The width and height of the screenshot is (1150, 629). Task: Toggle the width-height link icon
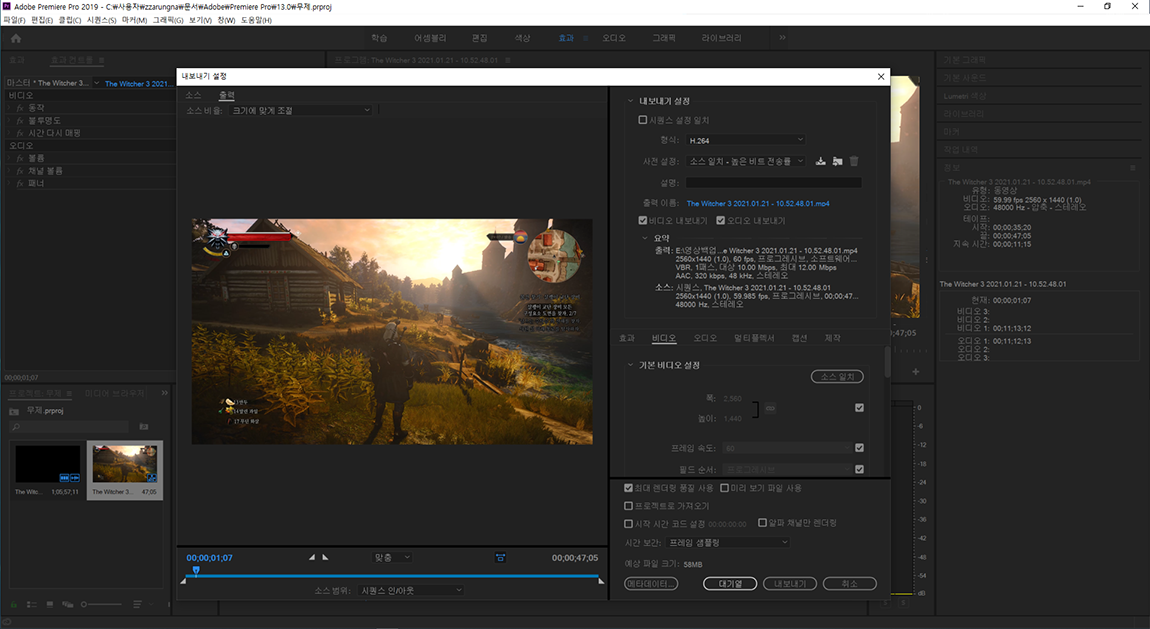tap(770, 408)
